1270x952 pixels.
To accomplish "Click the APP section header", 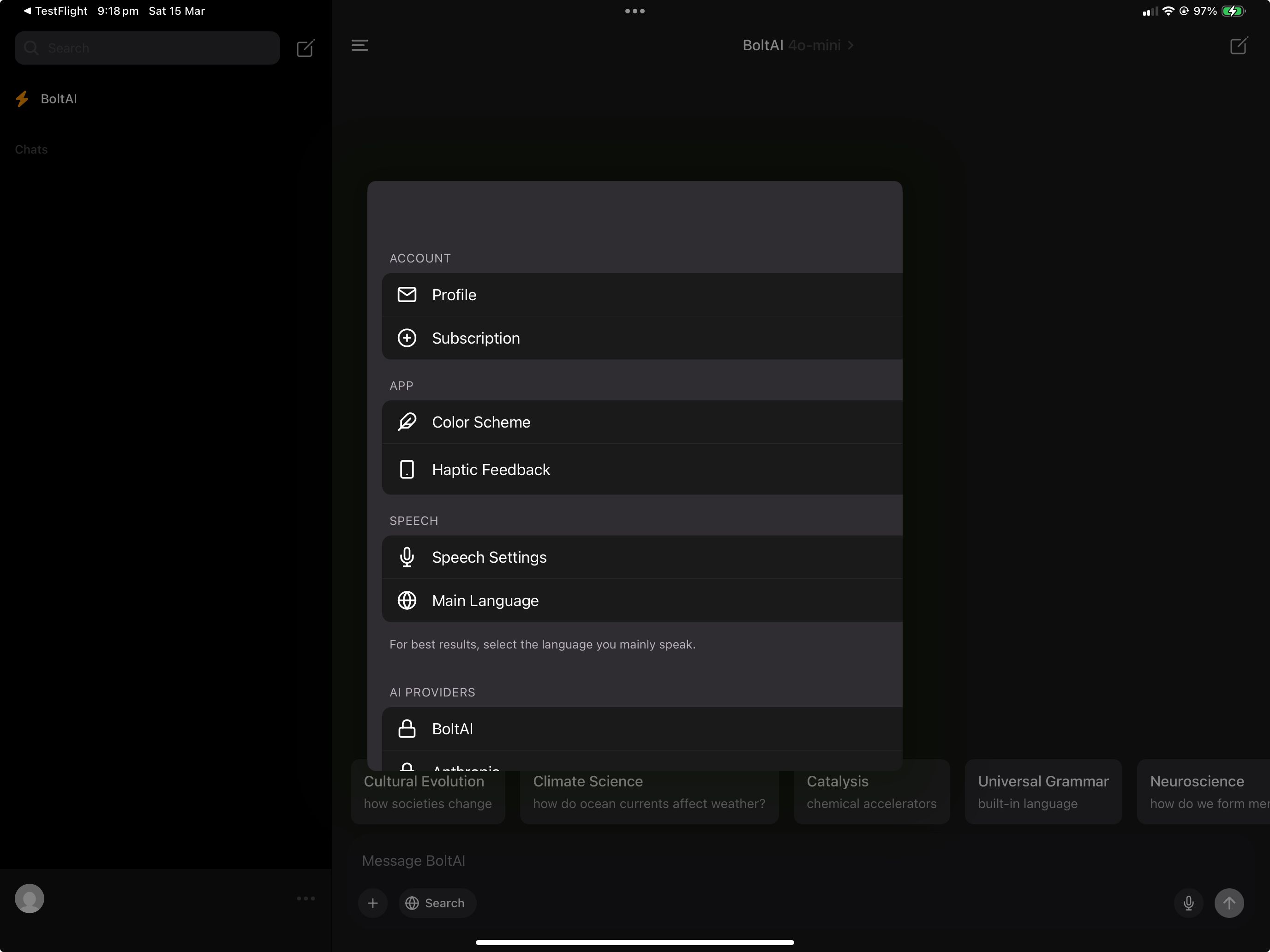I will (401, 386).
